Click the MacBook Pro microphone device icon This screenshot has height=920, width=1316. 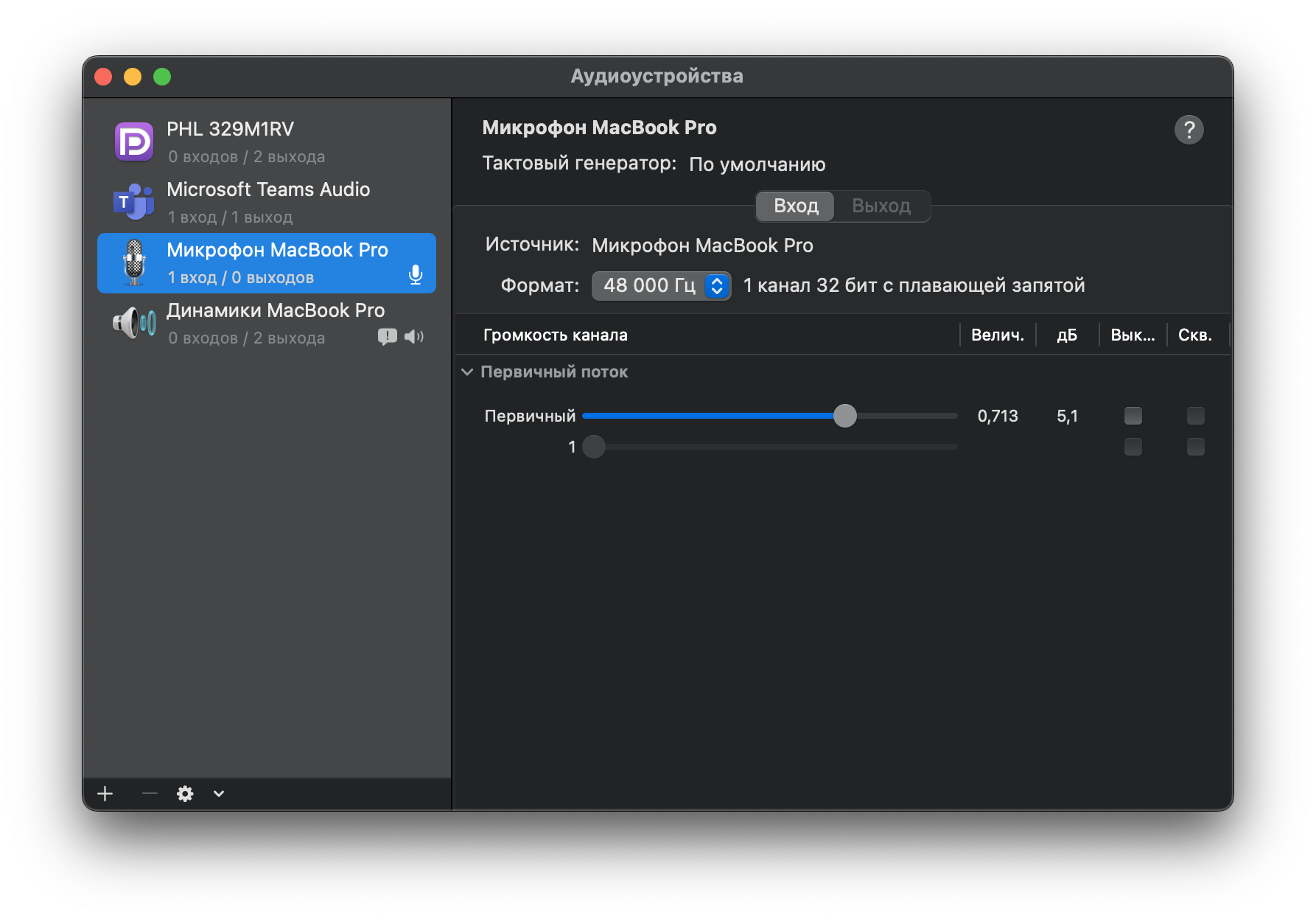coord(134,262)
